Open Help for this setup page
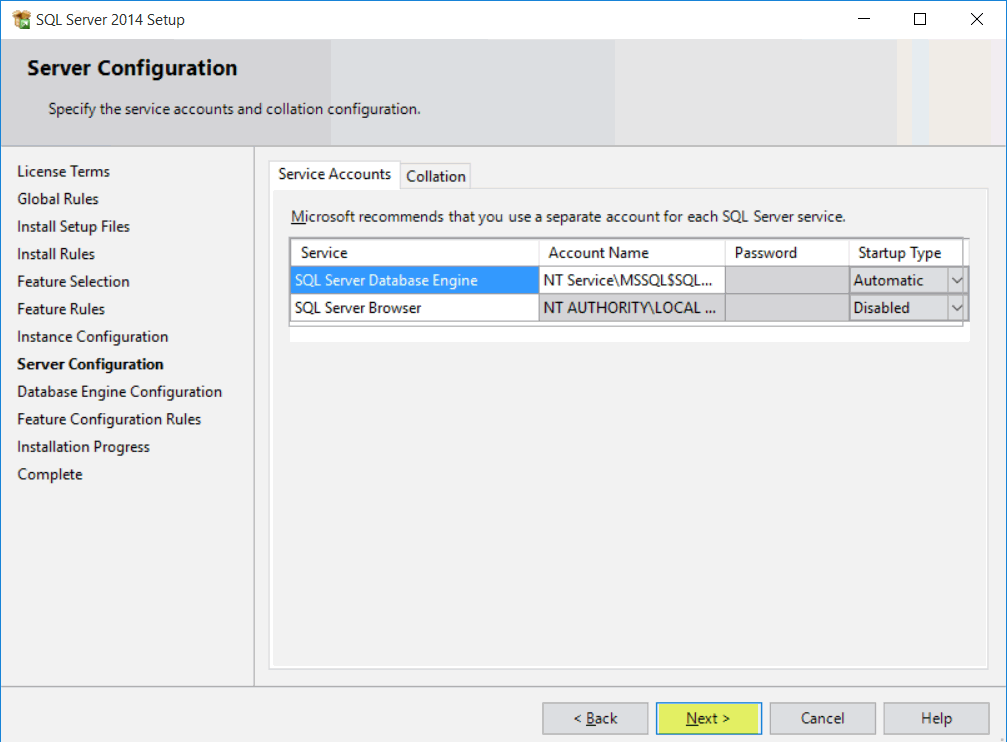 [936, 718]
